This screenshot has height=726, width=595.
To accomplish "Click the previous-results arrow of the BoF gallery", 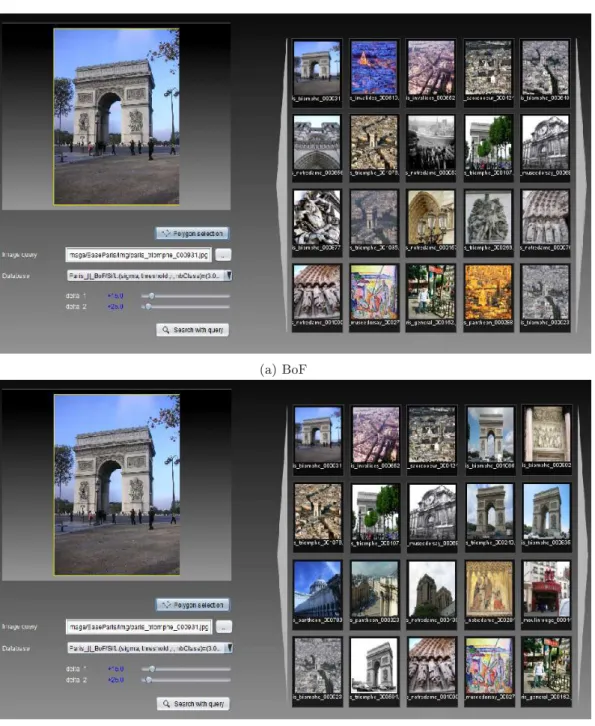I will (x=282, y=185).
